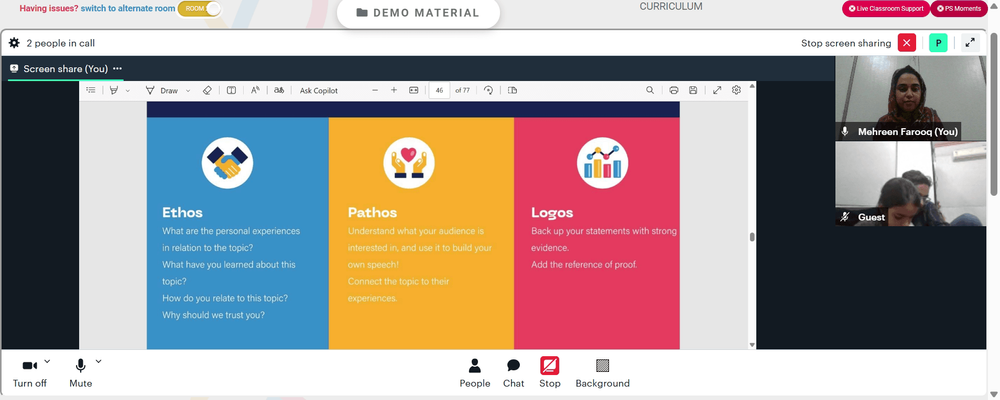
Task: Open the Curriculum tab
Action: click(671, 6)
